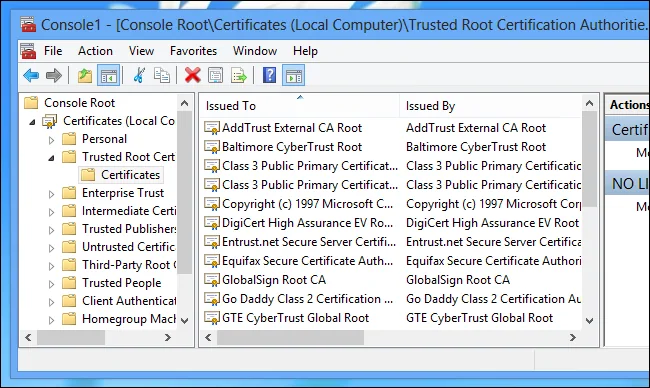
Task: Click certificate list scroll up arrow
Action: [589, 103]
